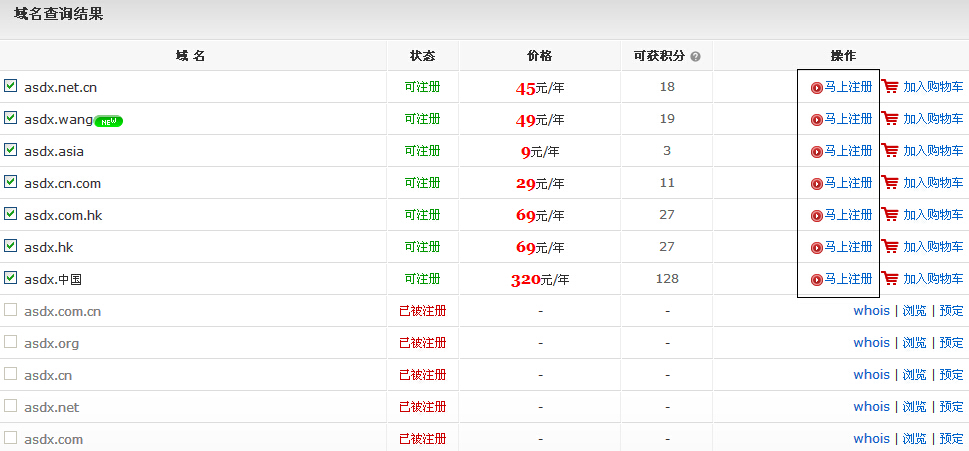This screenshot has height=451, width=969.
Task: Click the 价格 column header
Action: tap(539, 56)
